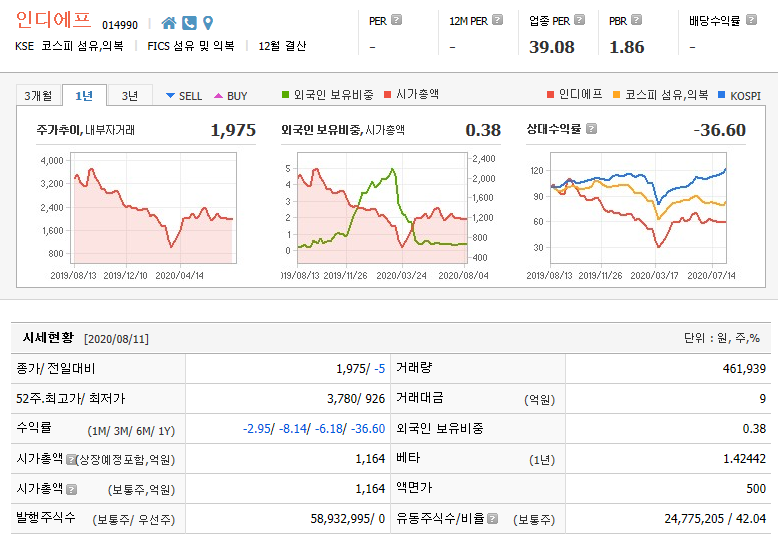Click relative return value -36.60 above chart
Screen dimensions: 778x542
719,130
